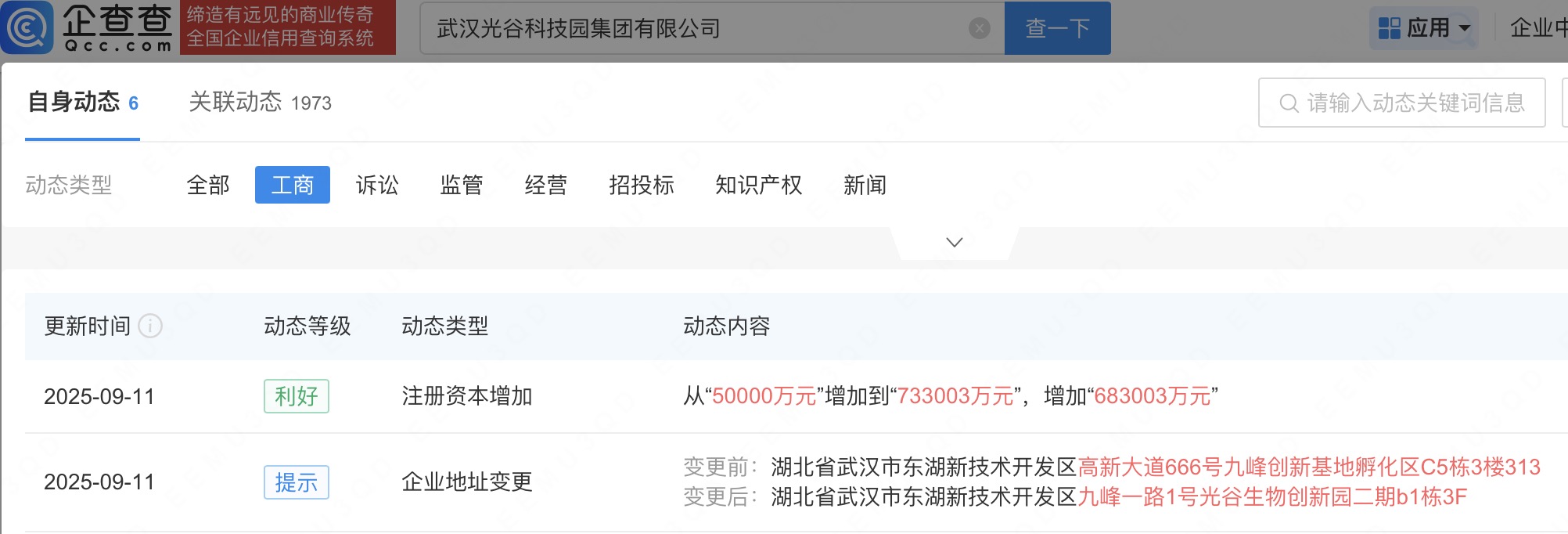Click the red slogan banner
1568x534 pixels.
288,27
